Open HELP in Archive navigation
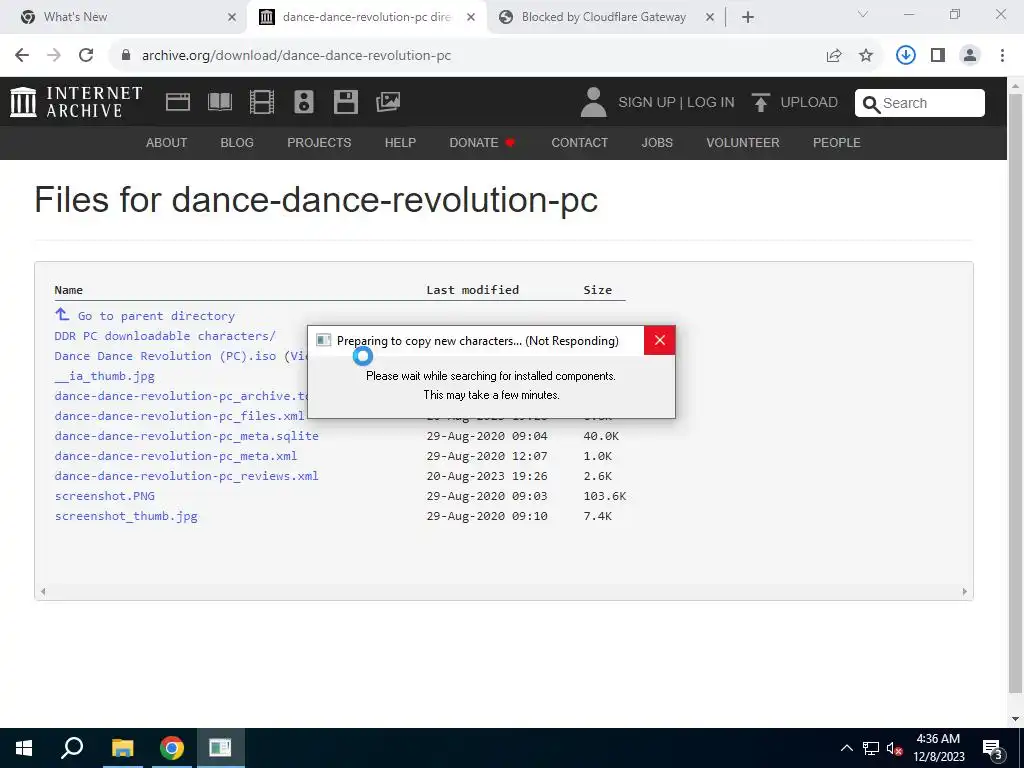The width and height of the screenshot is (1024, 768). point(400,142)
